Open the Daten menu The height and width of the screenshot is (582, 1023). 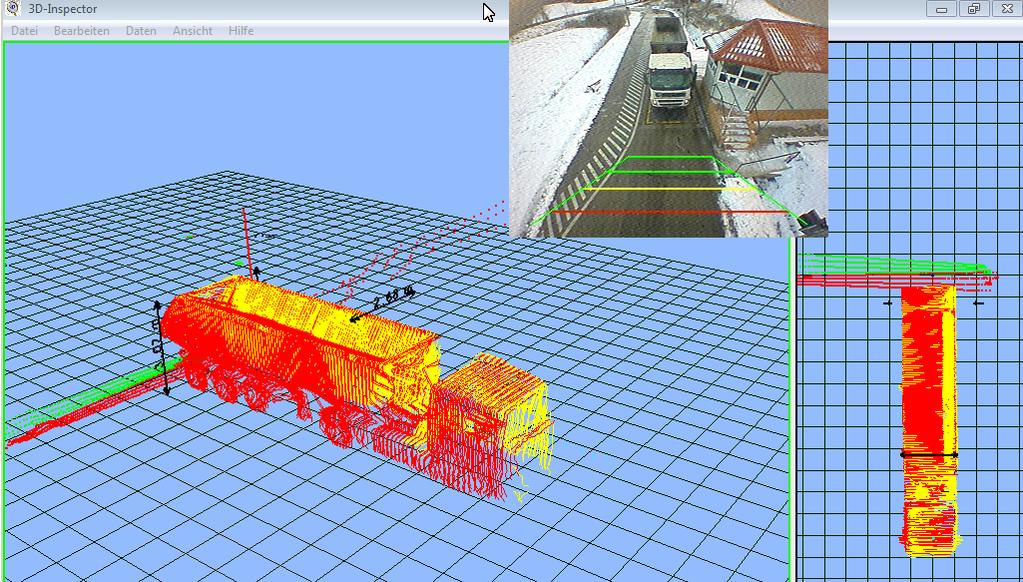[x=141, y=31]
